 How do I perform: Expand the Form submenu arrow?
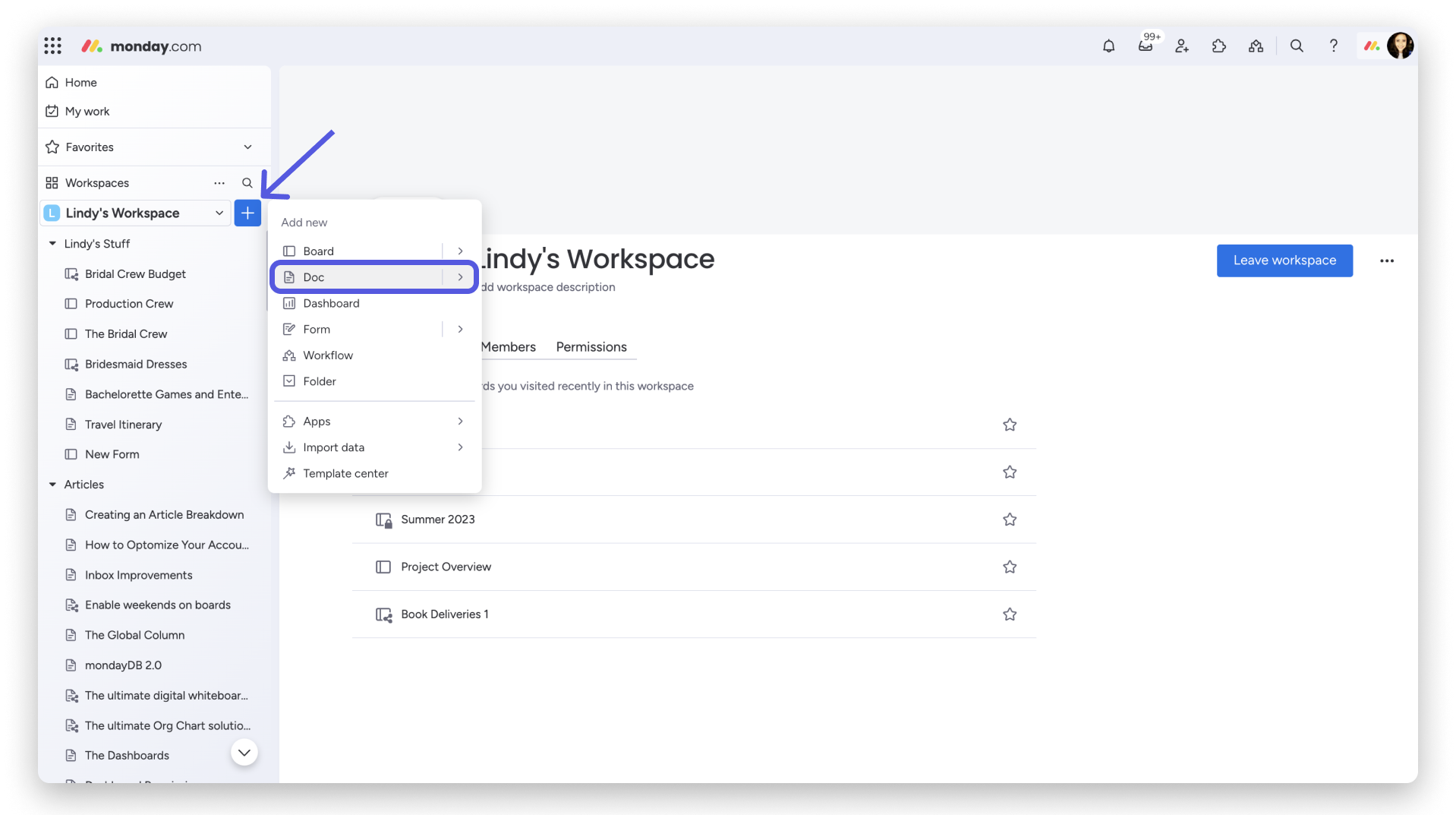[460, 329]
